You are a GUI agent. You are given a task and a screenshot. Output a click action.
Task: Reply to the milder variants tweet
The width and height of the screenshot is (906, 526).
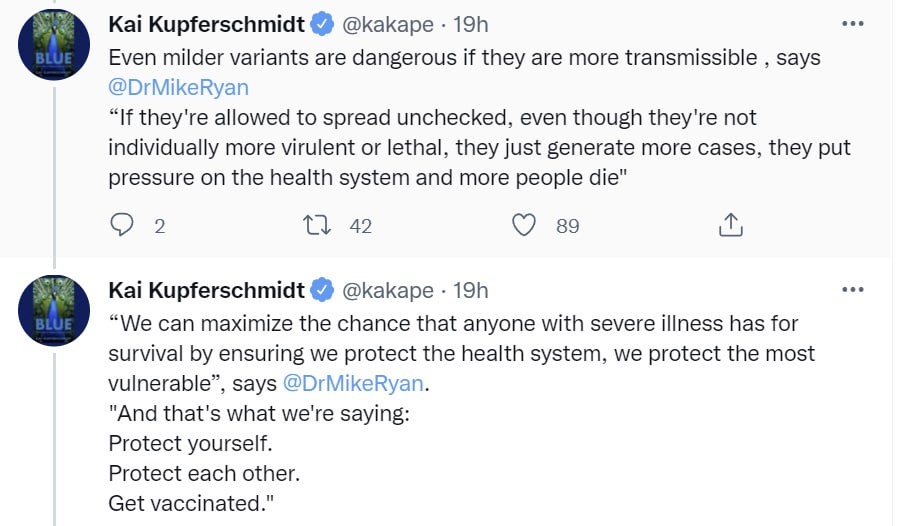tap(122, 225)
